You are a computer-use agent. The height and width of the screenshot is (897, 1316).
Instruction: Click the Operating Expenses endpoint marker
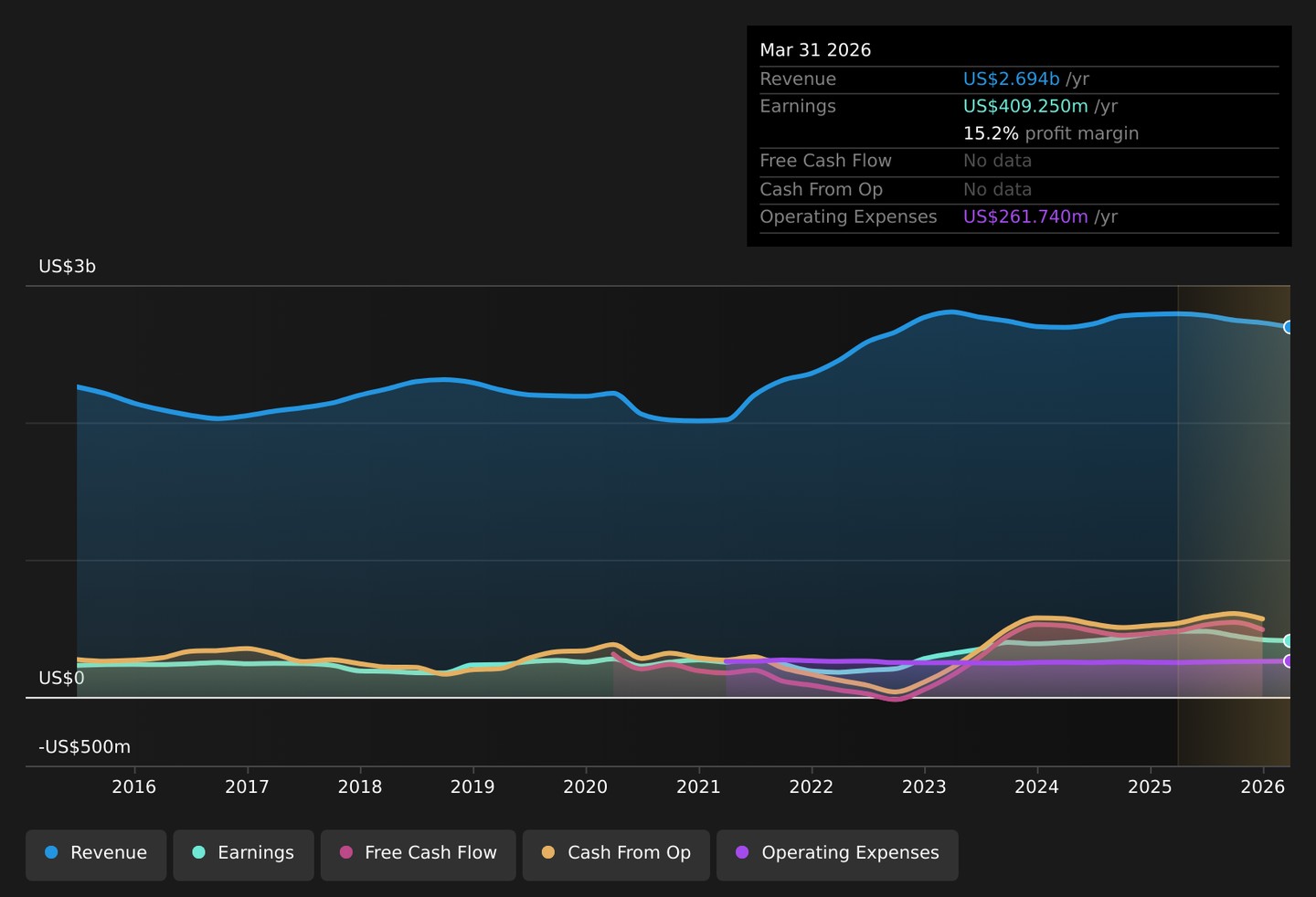pos(1289,661)
